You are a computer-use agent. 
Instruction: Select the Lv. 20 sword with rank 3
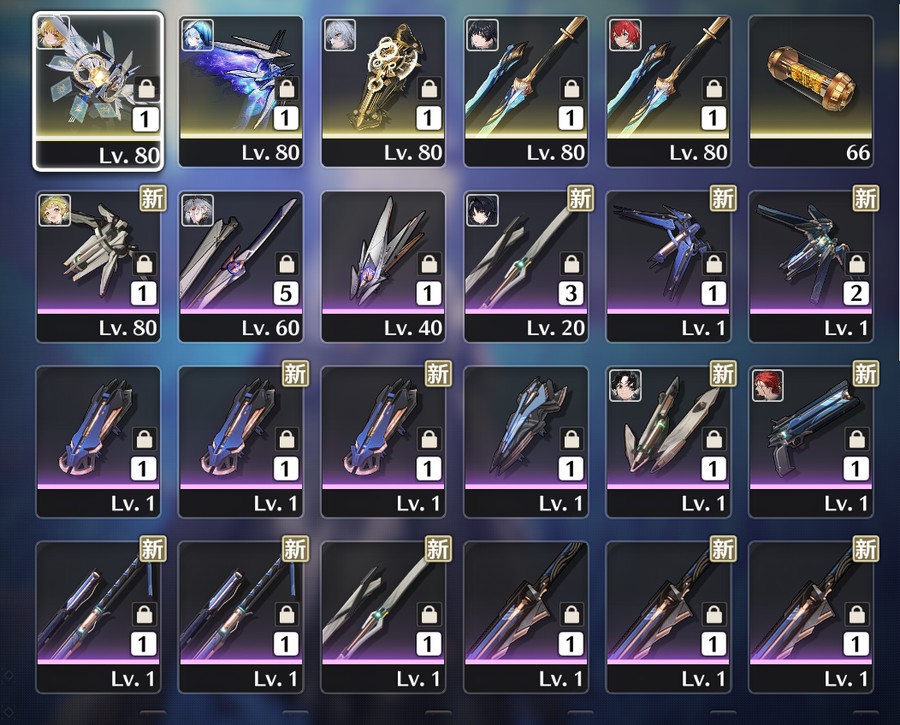click(x=526, y=267)
